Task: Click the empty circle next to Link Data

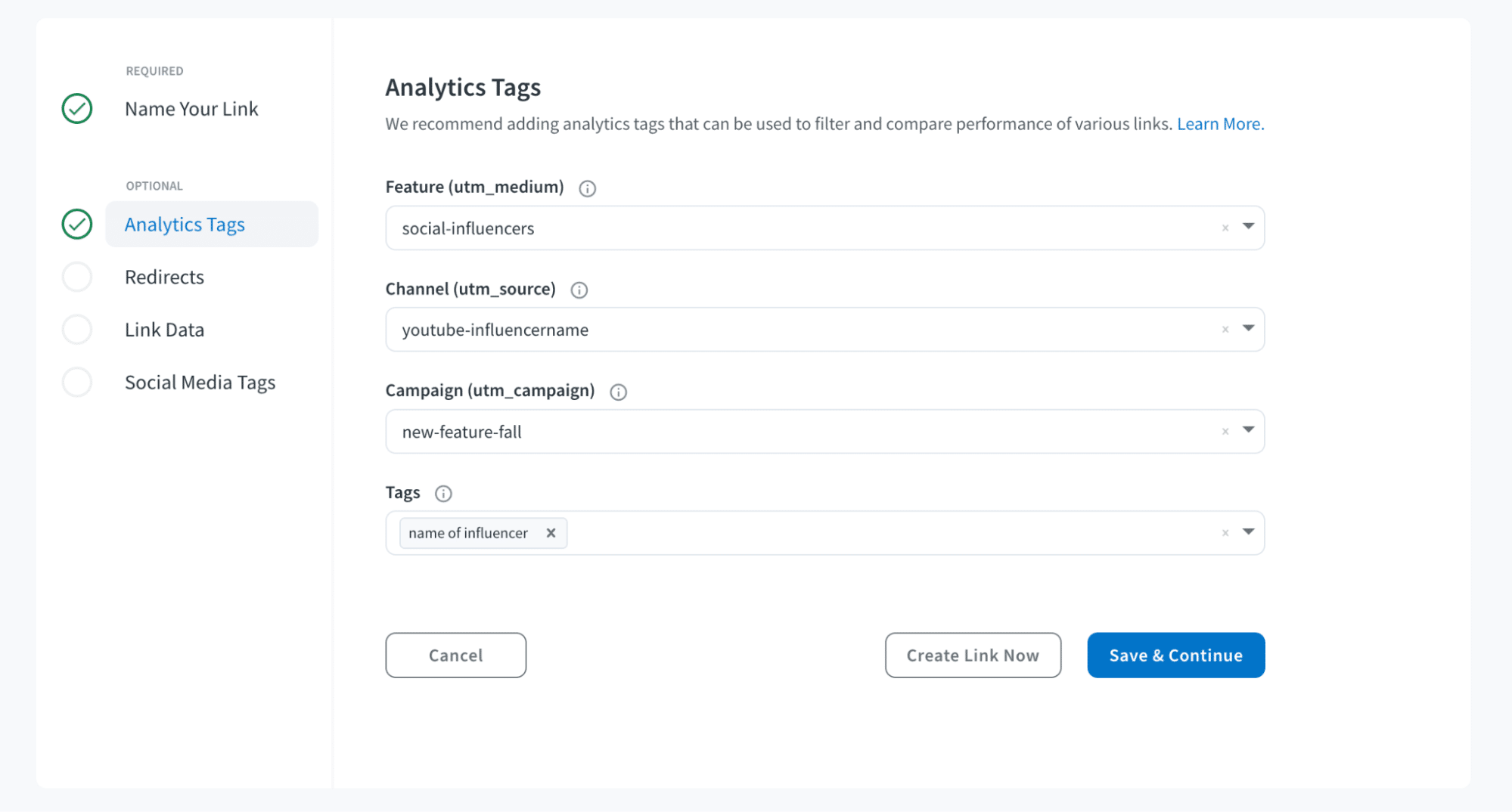Action: (x=76, y=329)
